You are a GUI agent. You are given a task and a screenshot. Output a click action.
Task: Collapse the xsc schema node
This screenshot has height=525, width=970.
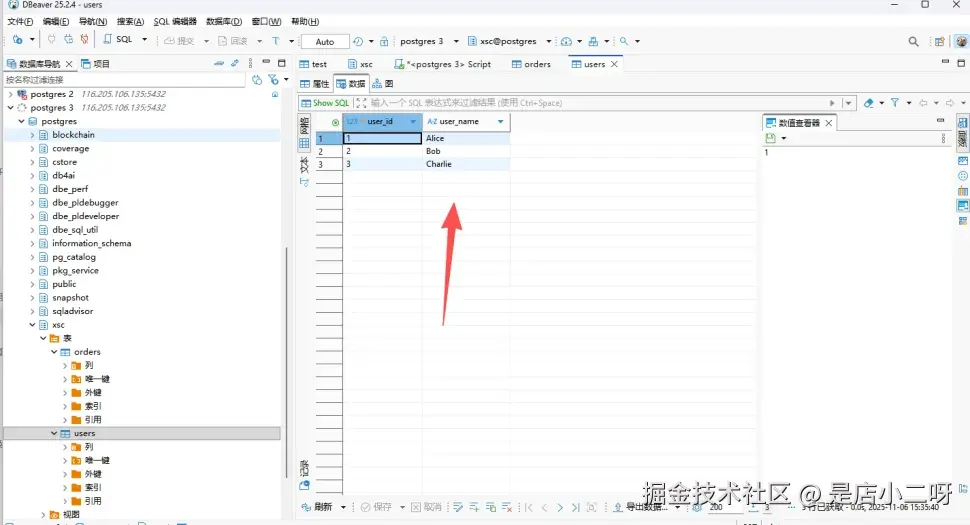[32, 325]
